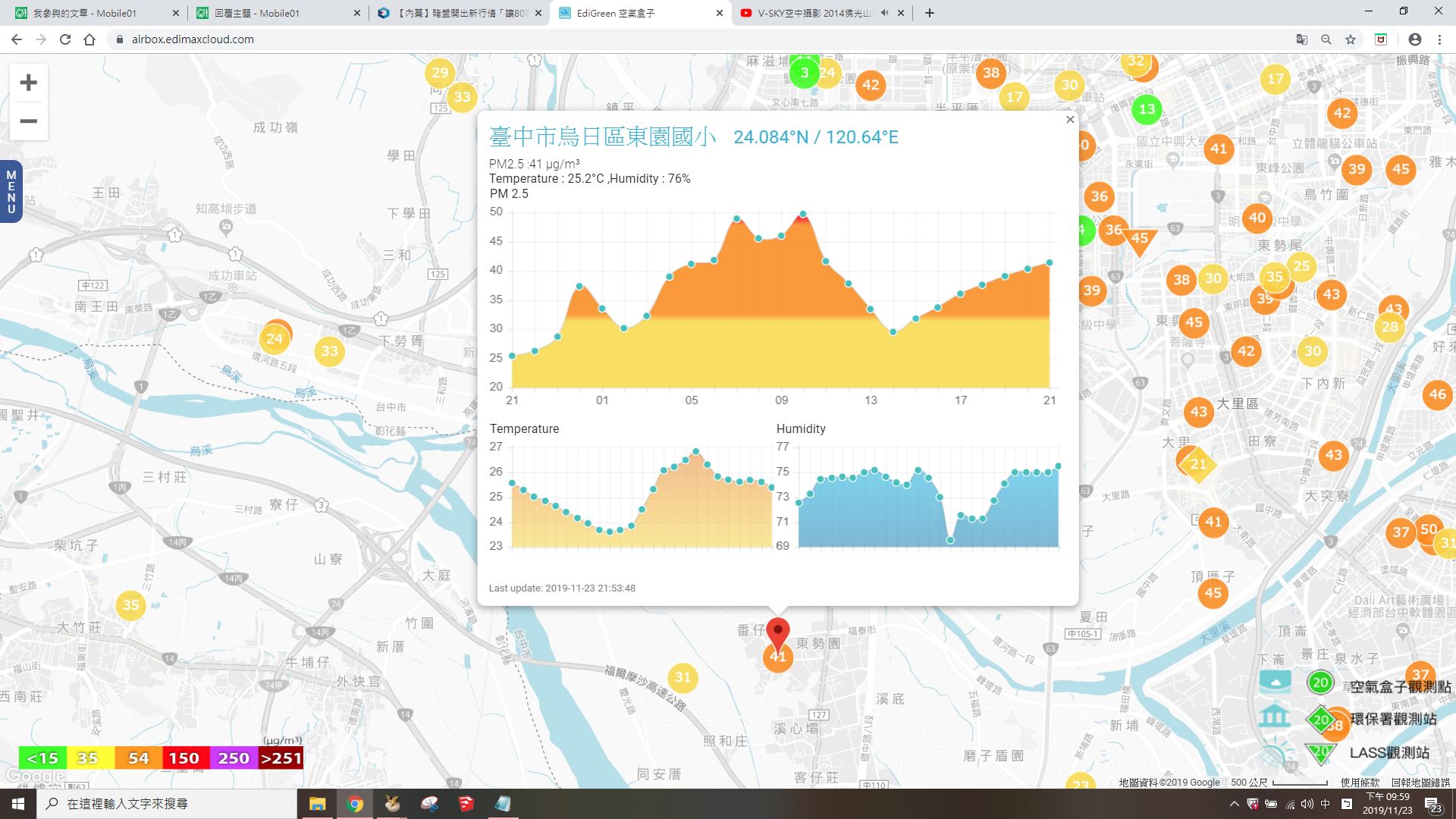
Task: Open Chrome three-dot menu
Action: pyautogui.click(x=1439, y=39)
